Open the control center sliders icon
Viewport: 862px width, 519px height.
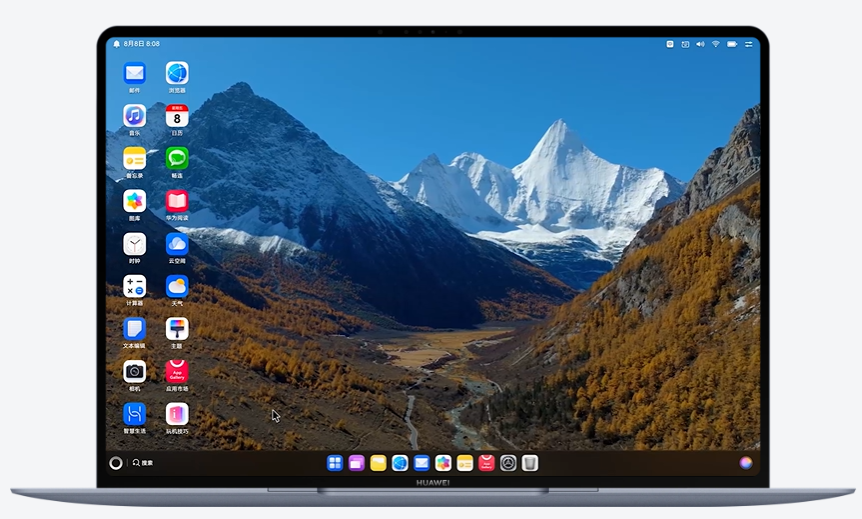(x=748, y=44)
